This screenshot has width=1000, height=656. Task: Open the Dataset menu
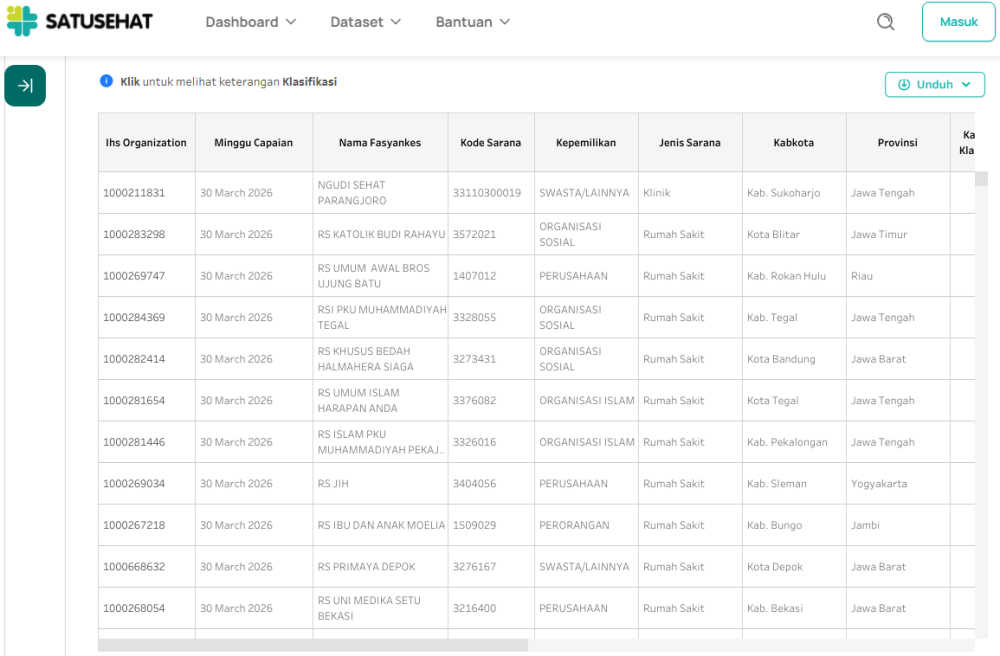pyautogui.click(x=365, y=22)
